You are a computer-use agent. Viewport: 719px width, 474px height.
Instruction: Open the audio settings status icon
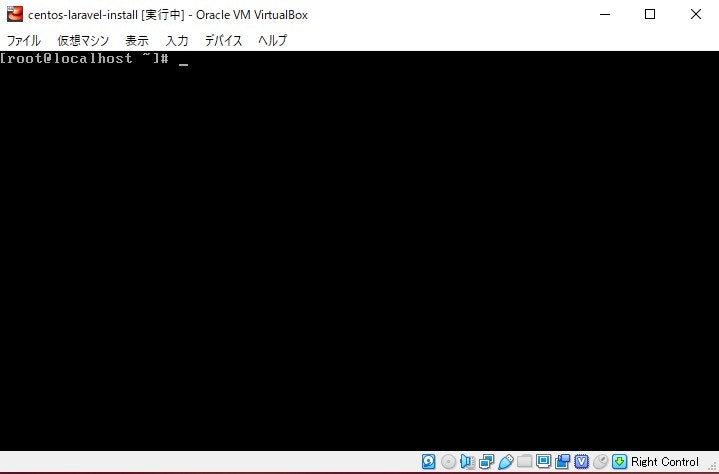pos(467,461)
